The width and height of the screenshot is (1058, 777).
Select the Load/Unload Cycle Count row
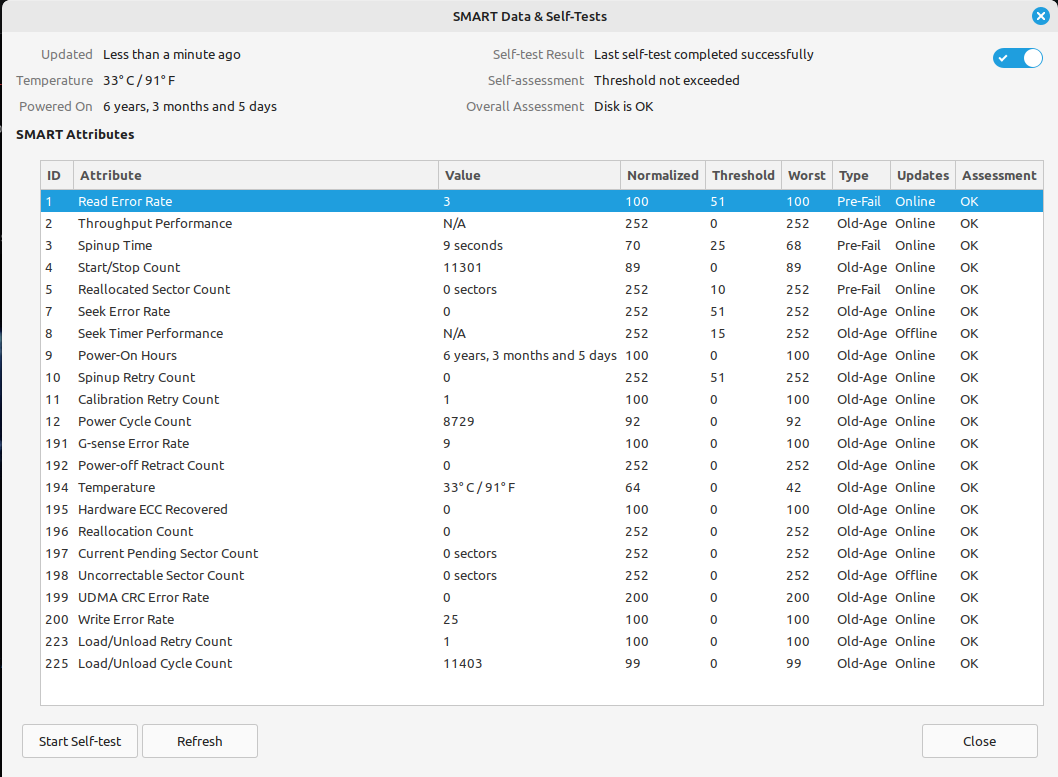[x=154, y=663]
